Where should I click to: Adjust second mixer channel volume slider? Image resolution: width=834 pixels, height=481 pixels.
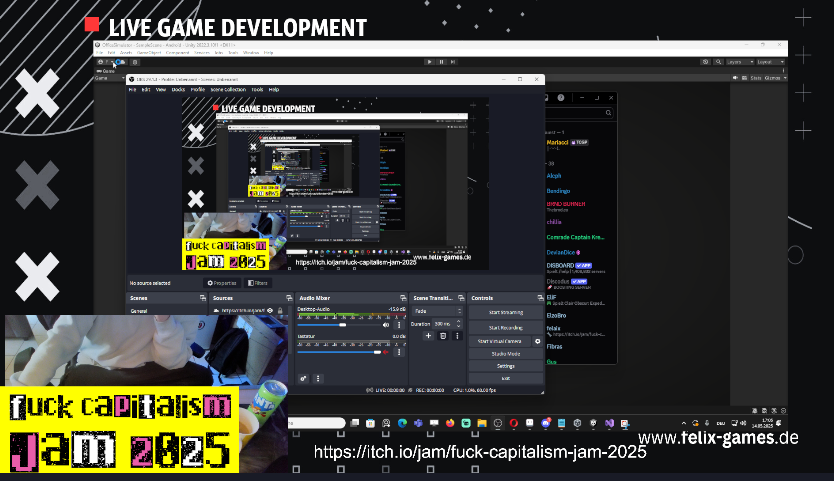340,352
